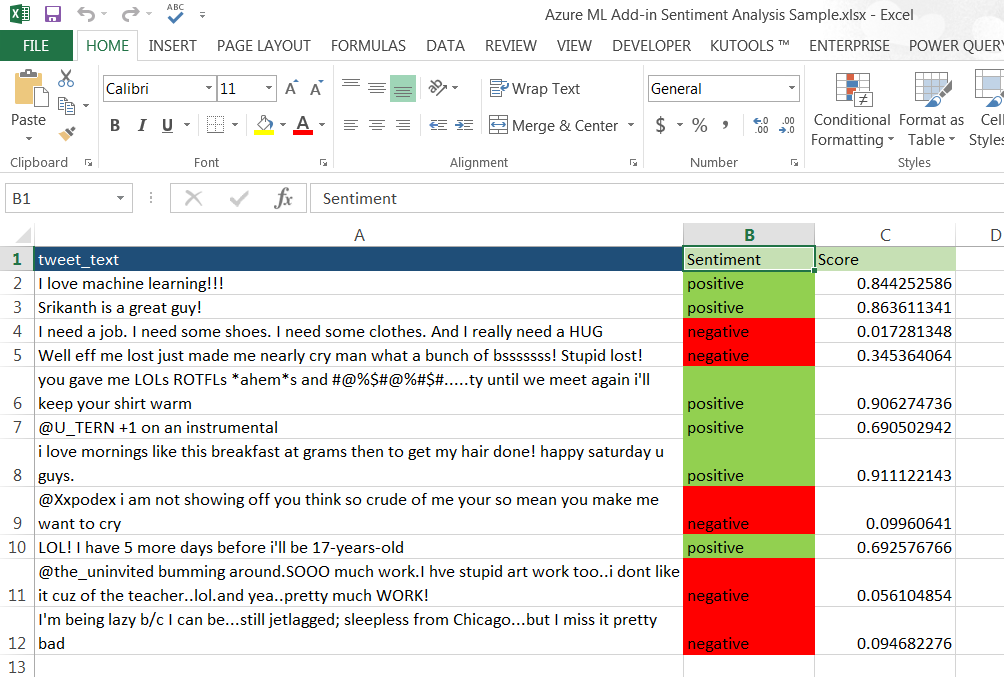Open the Conditional Formatting menu
The width and height of the screenshot is (1004, 677).
[852, 110]
